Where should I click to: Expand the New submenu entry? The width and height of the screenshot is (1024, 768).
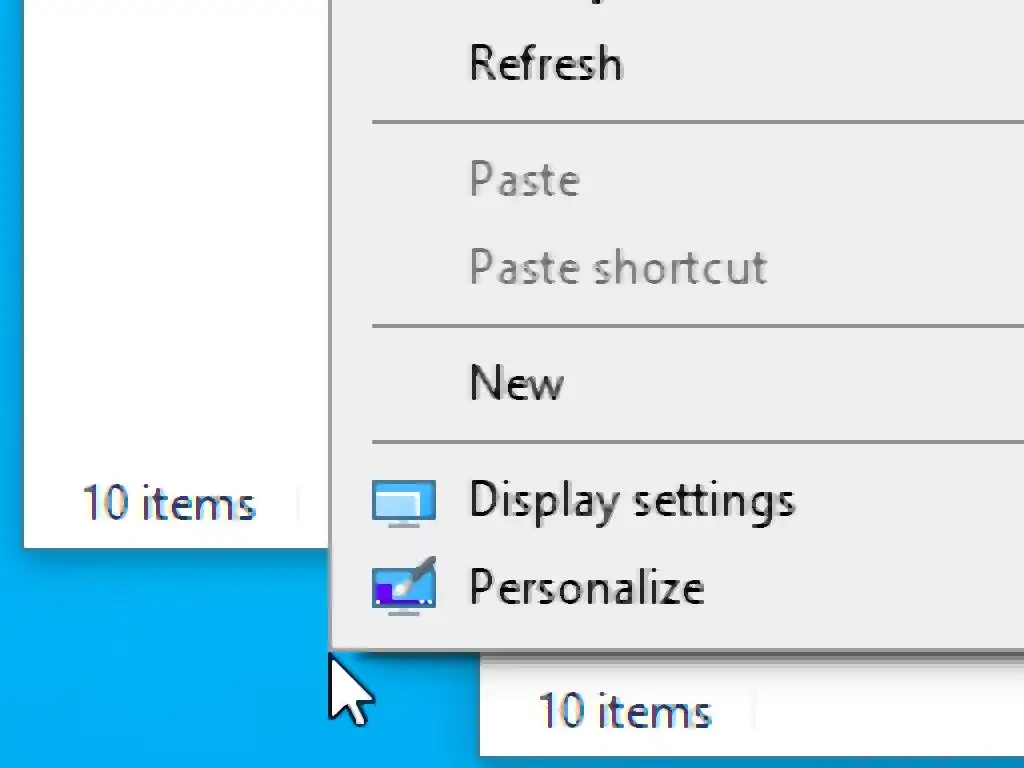tap(516, 383)
